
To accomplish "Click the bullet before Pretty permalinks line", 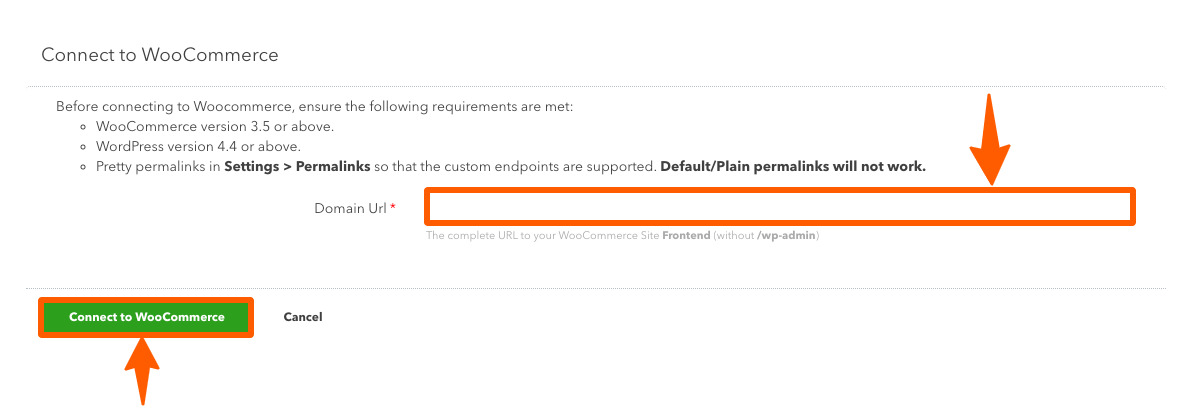I will [x=84, y=167].
